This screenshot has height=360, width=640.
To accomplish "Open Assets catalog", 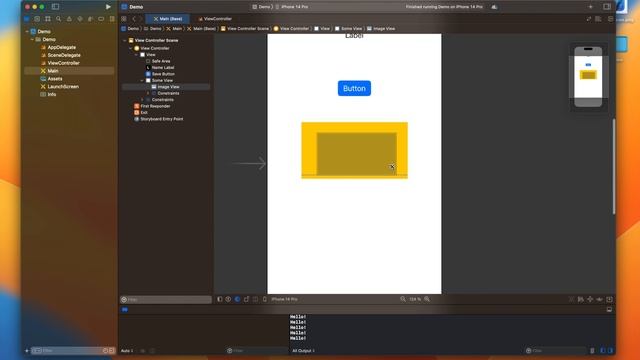I will [55, 79].
